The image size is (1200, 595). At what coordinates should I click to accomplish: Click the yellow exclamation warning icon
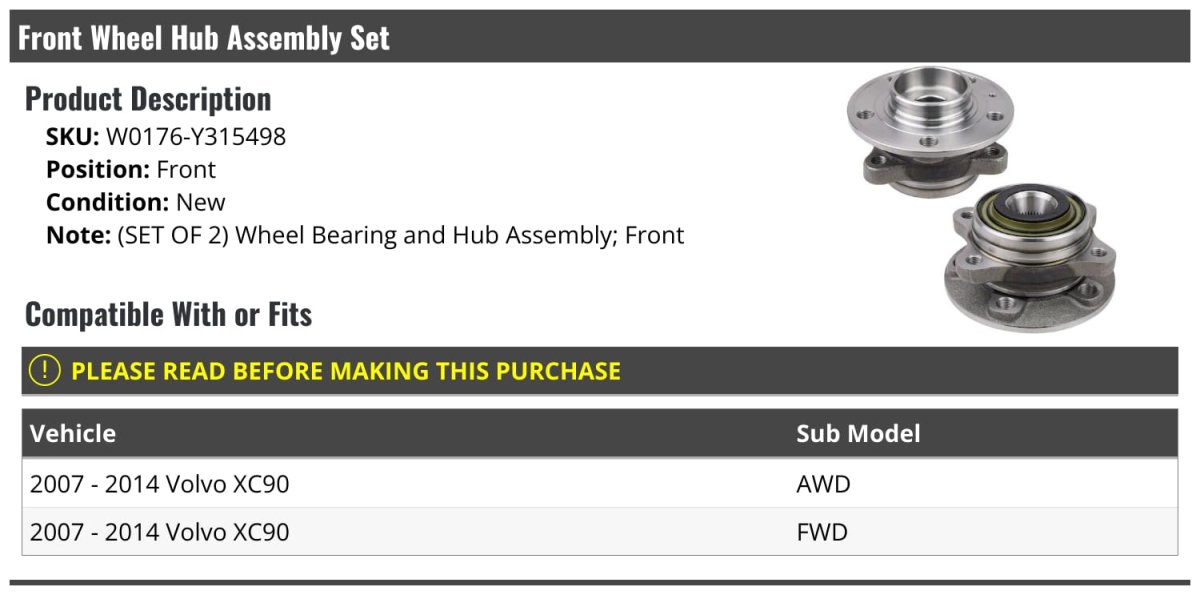[x=45, y=371]
